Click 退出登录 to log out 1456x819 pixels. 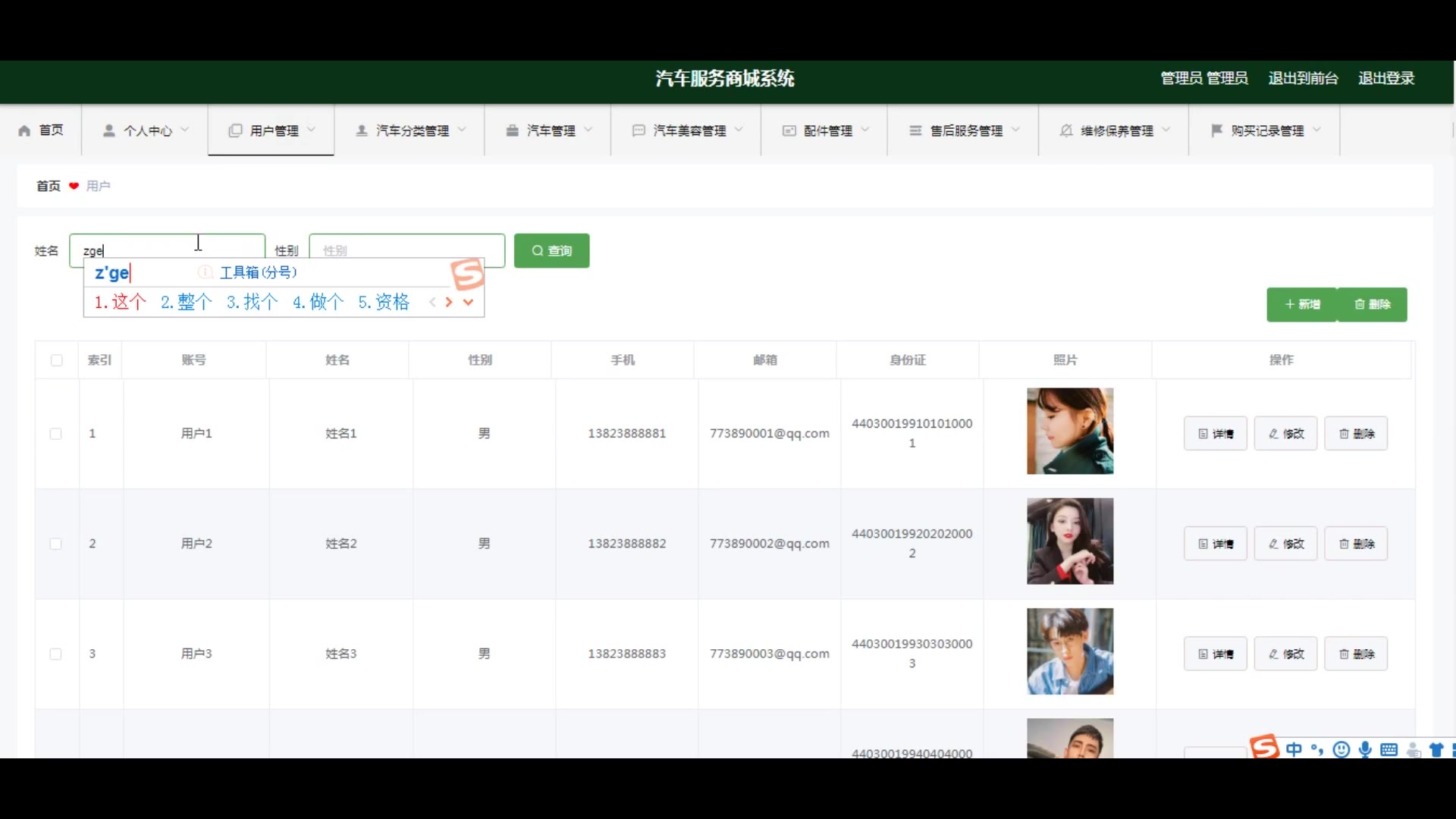coord(1386,78)
